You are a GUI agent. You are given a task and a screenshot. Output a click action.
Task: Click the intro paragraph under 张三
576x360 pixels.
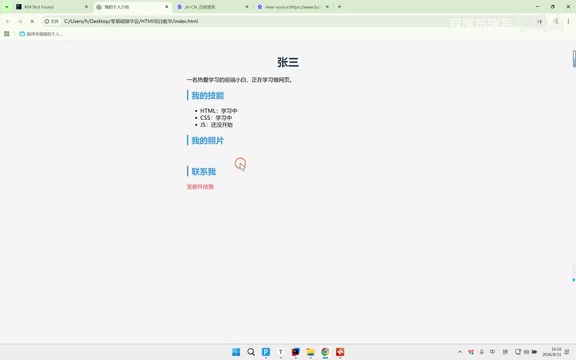tap(240, 80)
